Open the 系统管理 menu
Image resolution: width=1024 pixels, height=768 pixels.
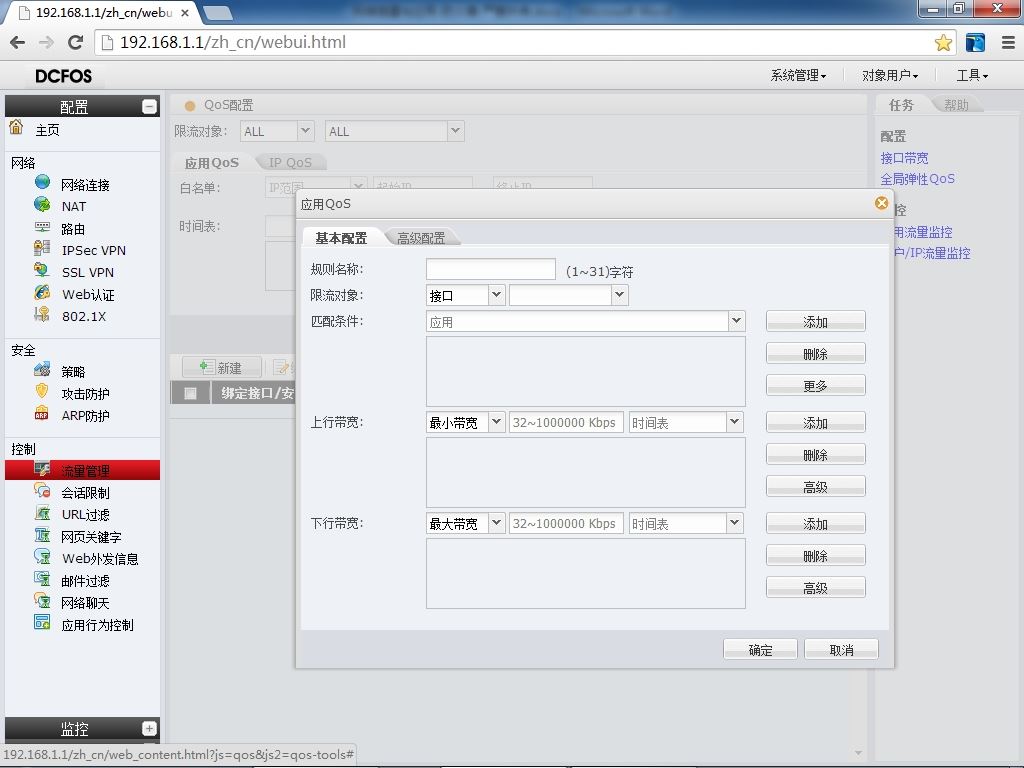798,76
